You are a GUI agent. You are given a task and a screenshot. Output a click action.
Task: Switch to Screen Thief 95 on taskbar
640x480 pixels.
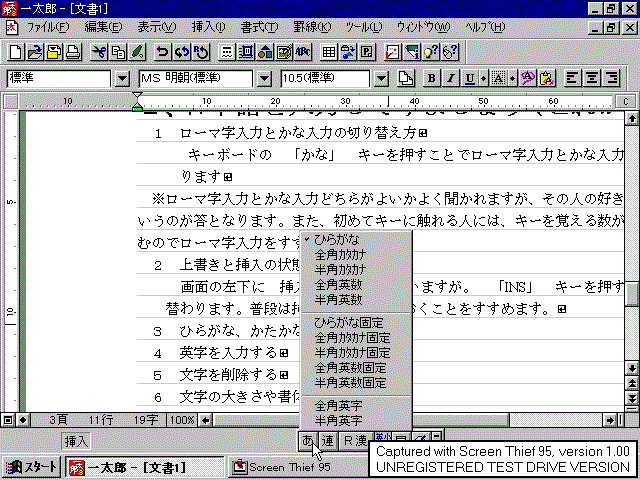pos(298,467)
